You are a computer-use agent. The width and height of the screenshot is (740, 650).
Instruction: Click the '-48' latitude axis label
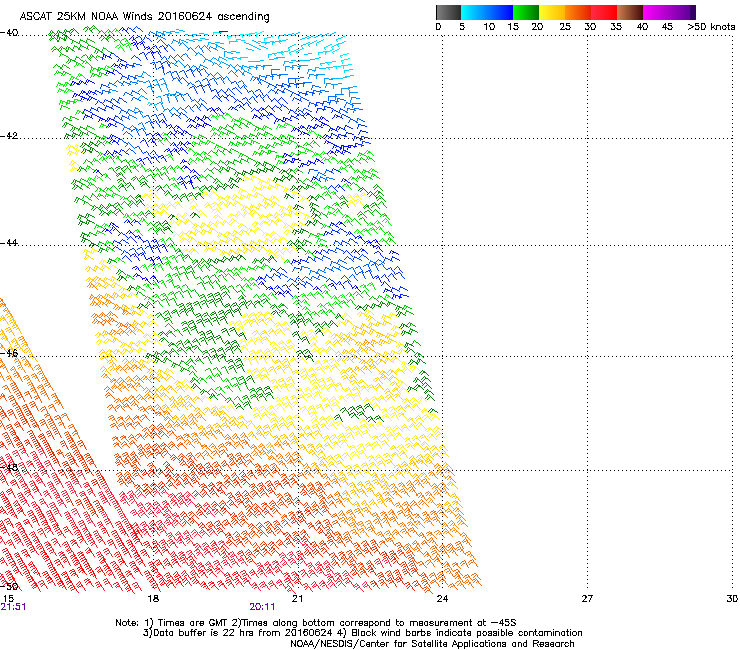pyautogui.click(x=9, y=467)
